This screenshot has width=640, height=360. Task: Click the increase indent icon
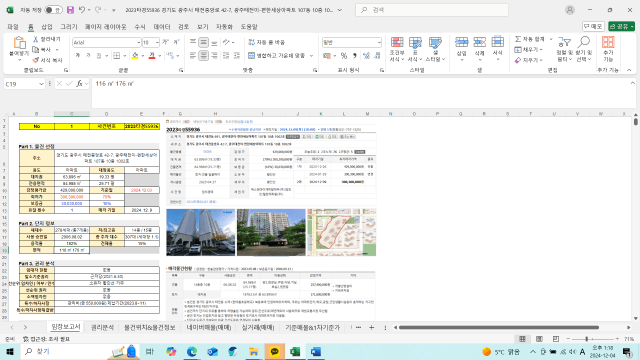click(236, 56)
